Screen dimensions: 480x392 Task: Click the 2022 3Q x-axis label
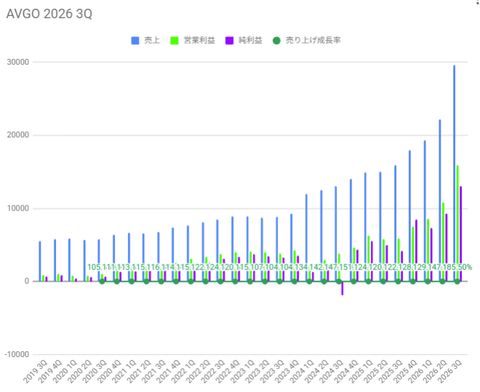click(213, 371)
